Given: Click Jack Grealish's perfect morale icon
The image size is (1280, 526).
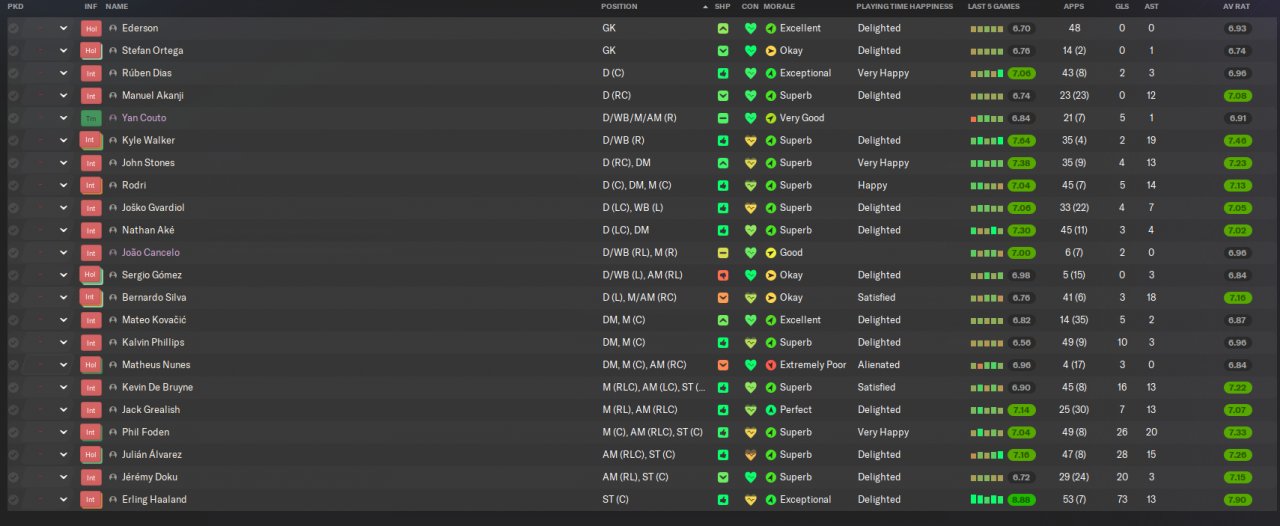Looking at the screenshot, I should pyautogui.click(x=771, y=410).
